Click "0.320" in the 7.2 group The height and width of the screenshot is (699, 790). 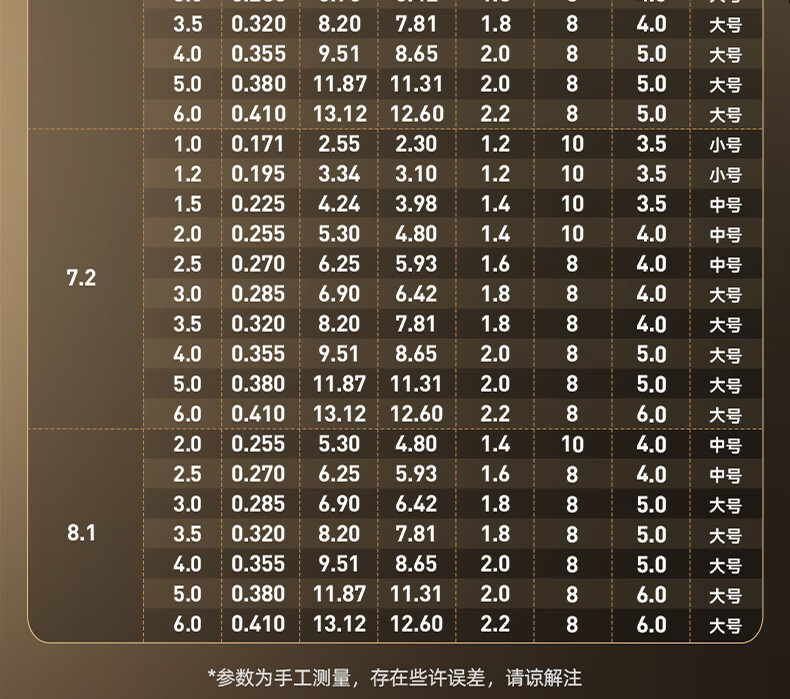point(258,324)
